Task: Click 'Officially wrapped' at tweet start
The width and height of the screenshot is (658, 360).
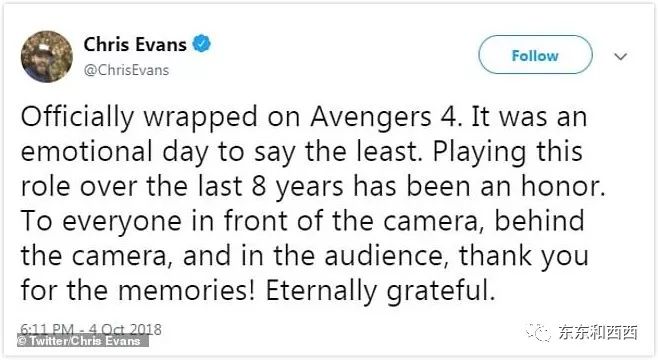Action: coord(139,118)
